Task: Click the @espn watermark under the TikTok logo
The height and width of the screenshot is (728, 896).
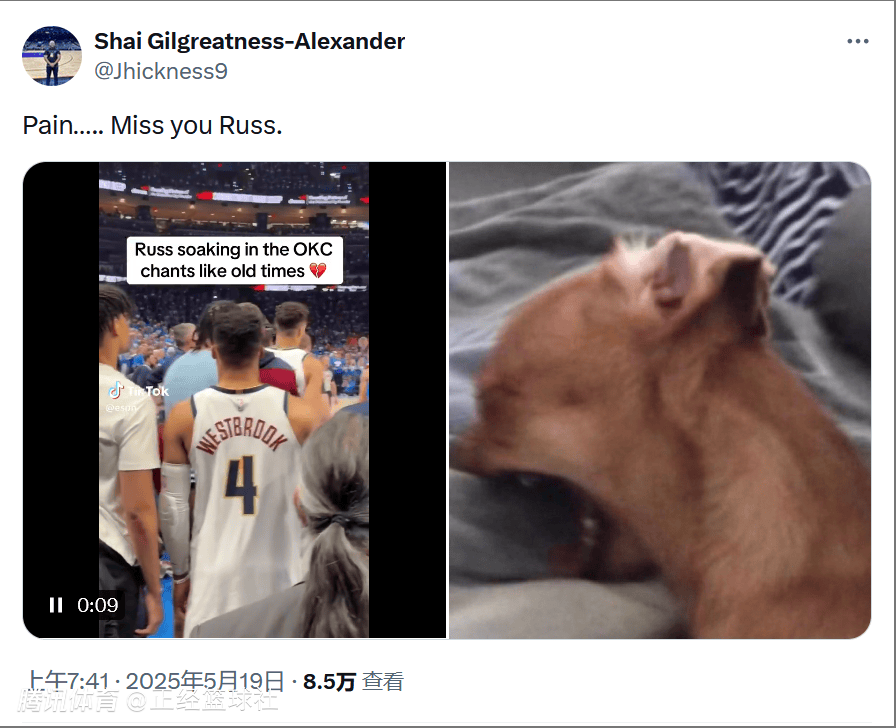Action: pos(121,407)
